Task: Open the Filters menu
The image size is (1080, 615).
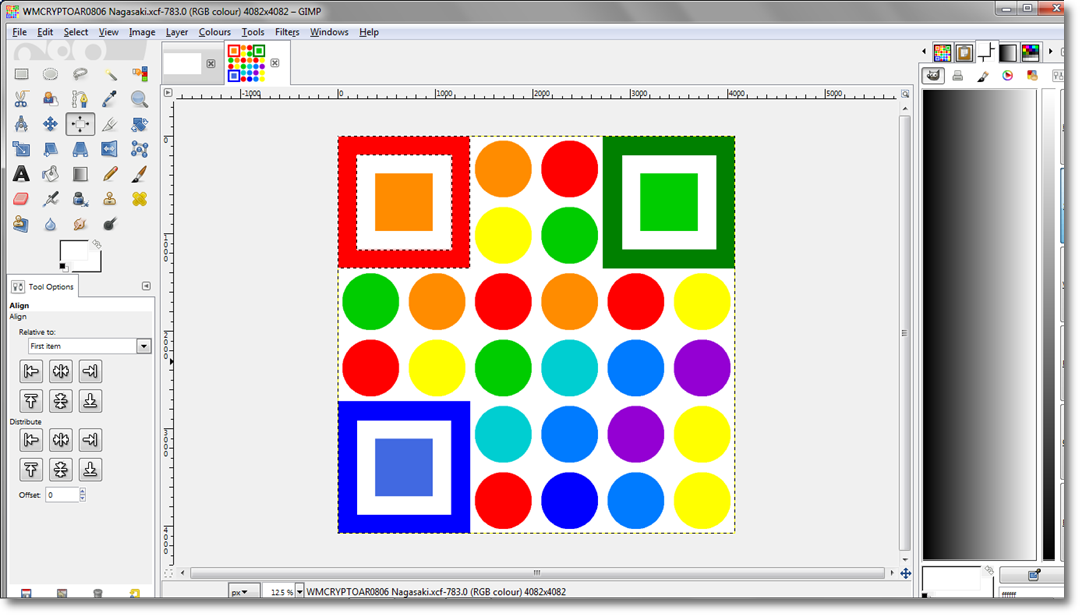Action: 287,32
